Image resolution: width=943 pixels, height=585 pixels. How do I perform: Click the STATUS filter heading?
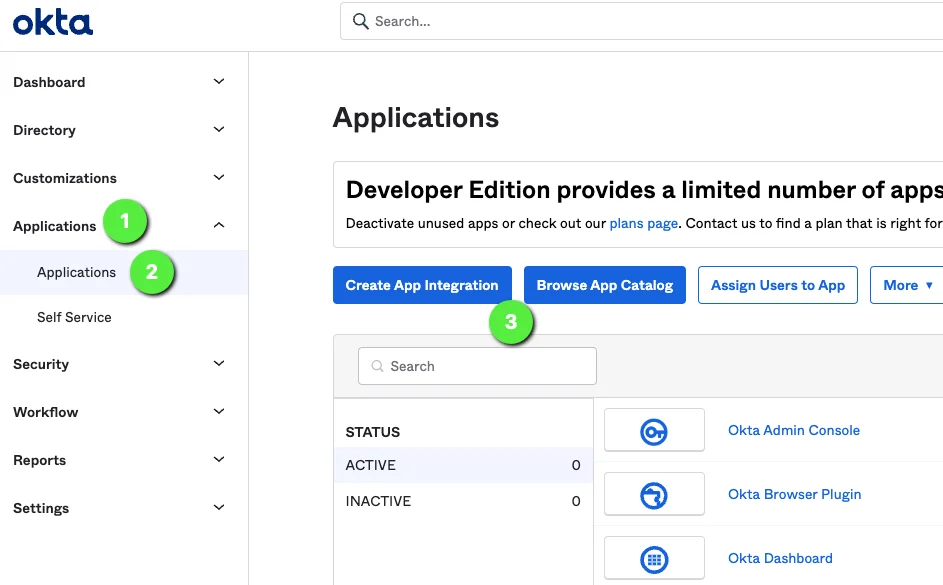coord(372,432)
